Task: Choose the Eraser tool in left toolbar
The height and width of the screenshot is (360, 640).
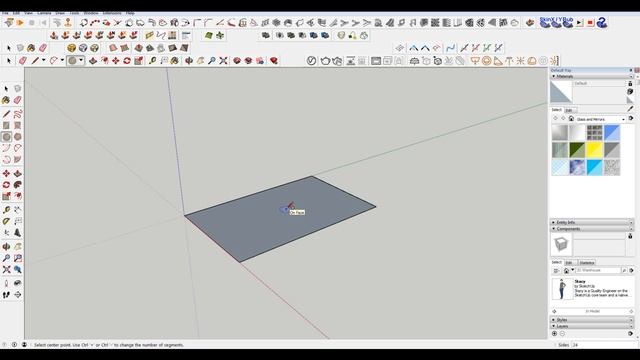Action: click(x=17, y=100)
